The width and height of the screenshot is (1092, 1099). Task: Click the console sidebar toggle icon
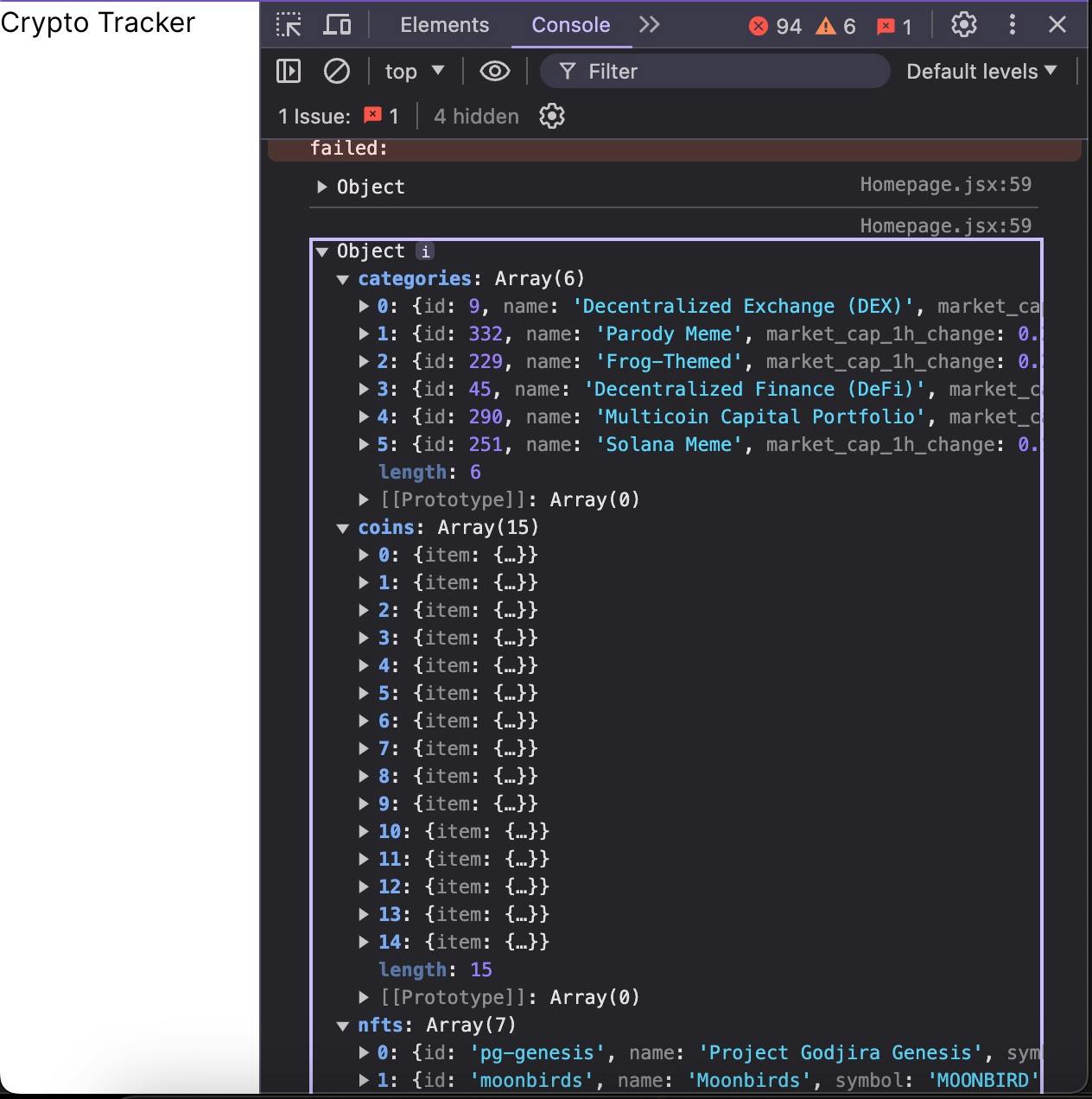click(x=288, y=71)
